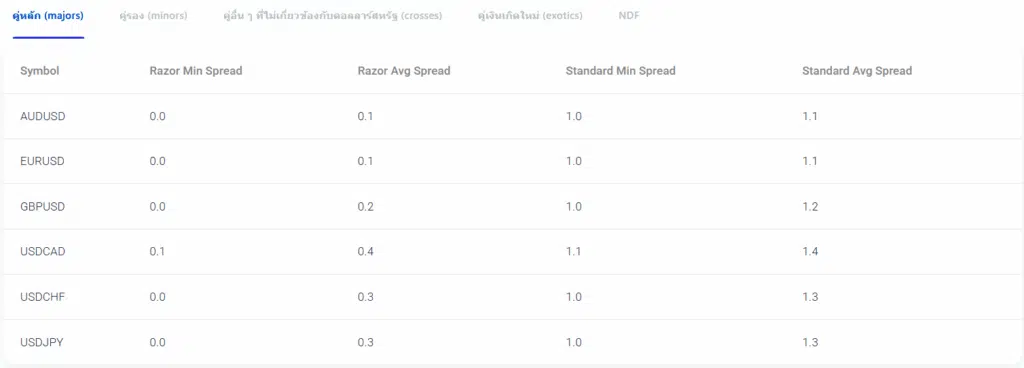Click the Symbol column header
The width and height of the screenshot is (1024, 368).
click(40, 70)
